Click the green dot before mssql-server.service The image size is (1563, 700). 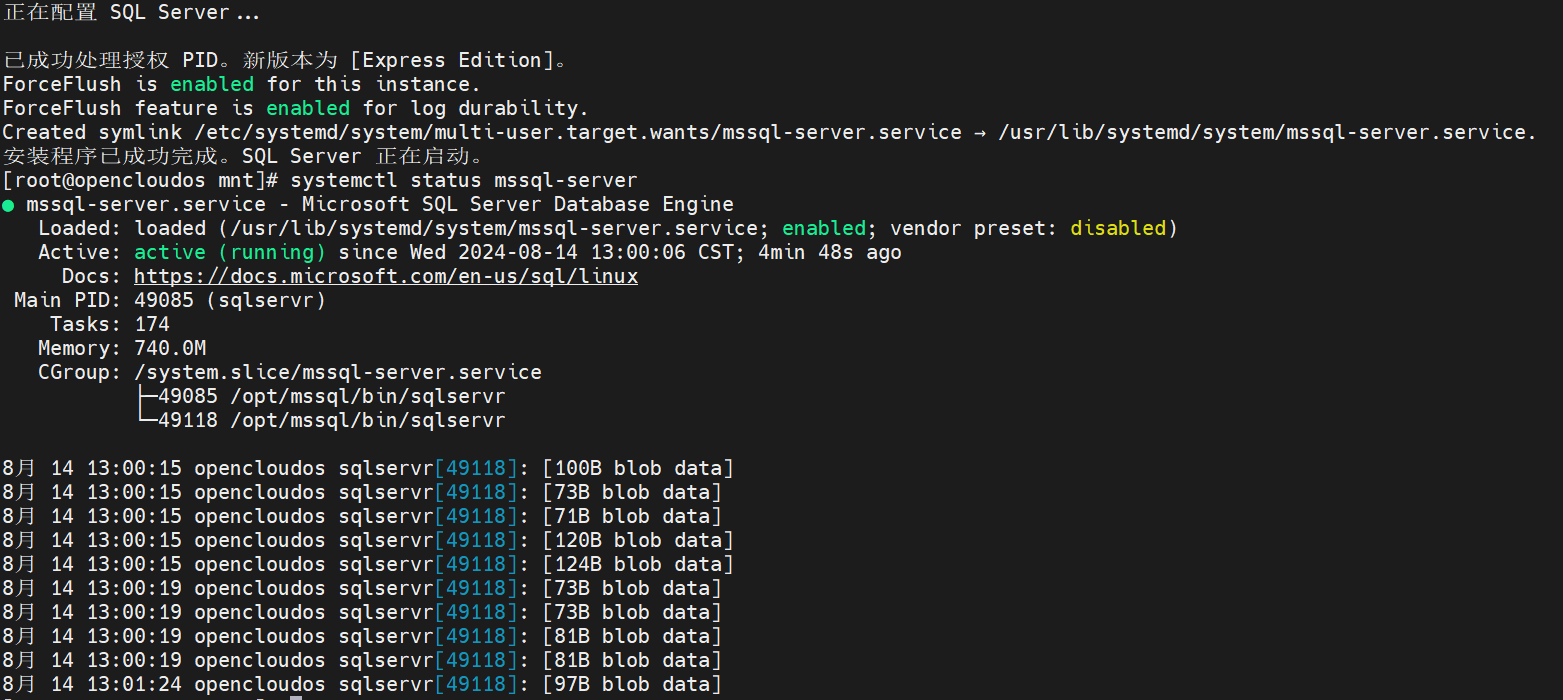click(9, 205)
